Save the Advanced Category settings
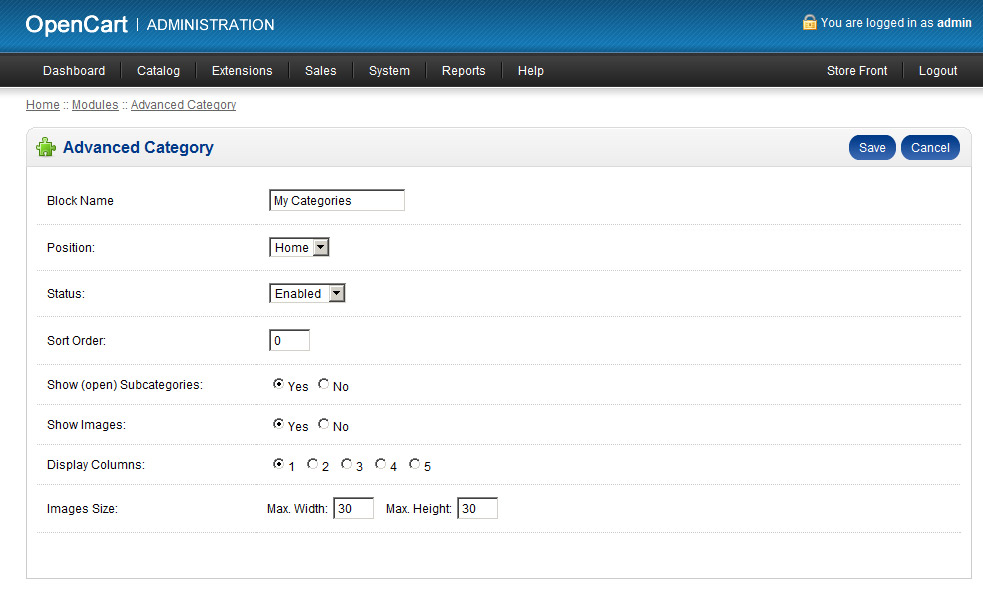Screen dimensions: 983x605 [x=872, y=147]
